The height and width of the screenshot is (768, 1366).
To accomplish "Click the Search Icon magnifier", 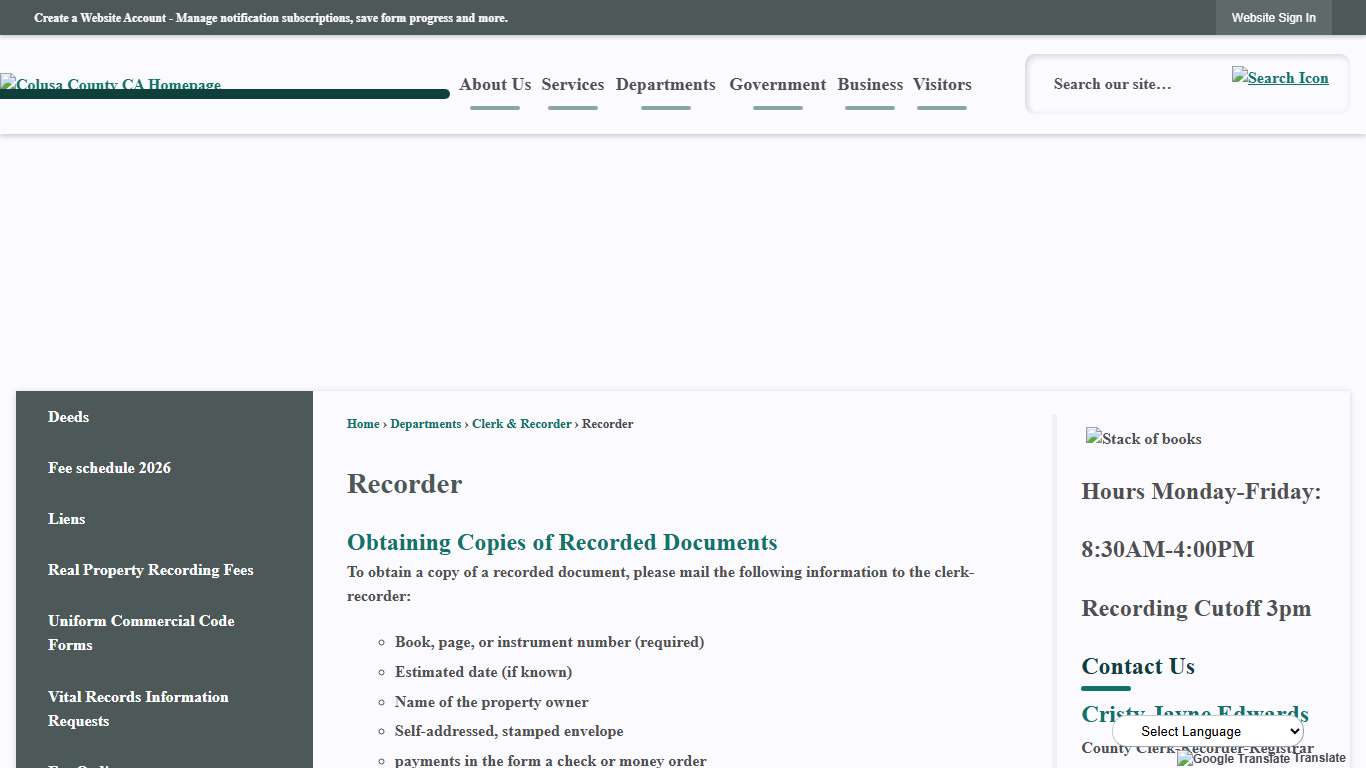I will tap(1280, 77).
